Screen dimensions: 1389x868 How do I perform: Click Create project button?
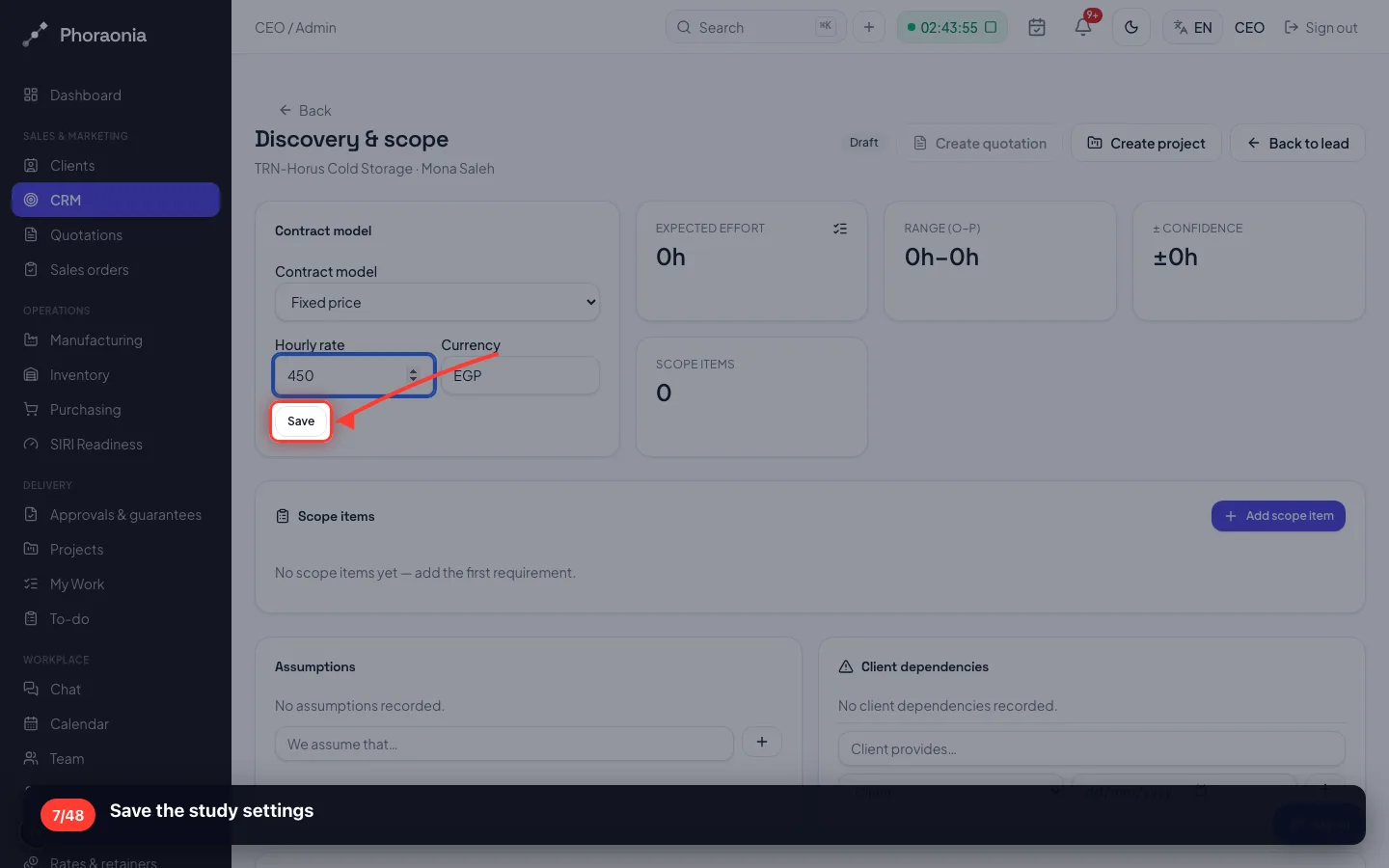pyautogui.click(x=1146, y=143)
